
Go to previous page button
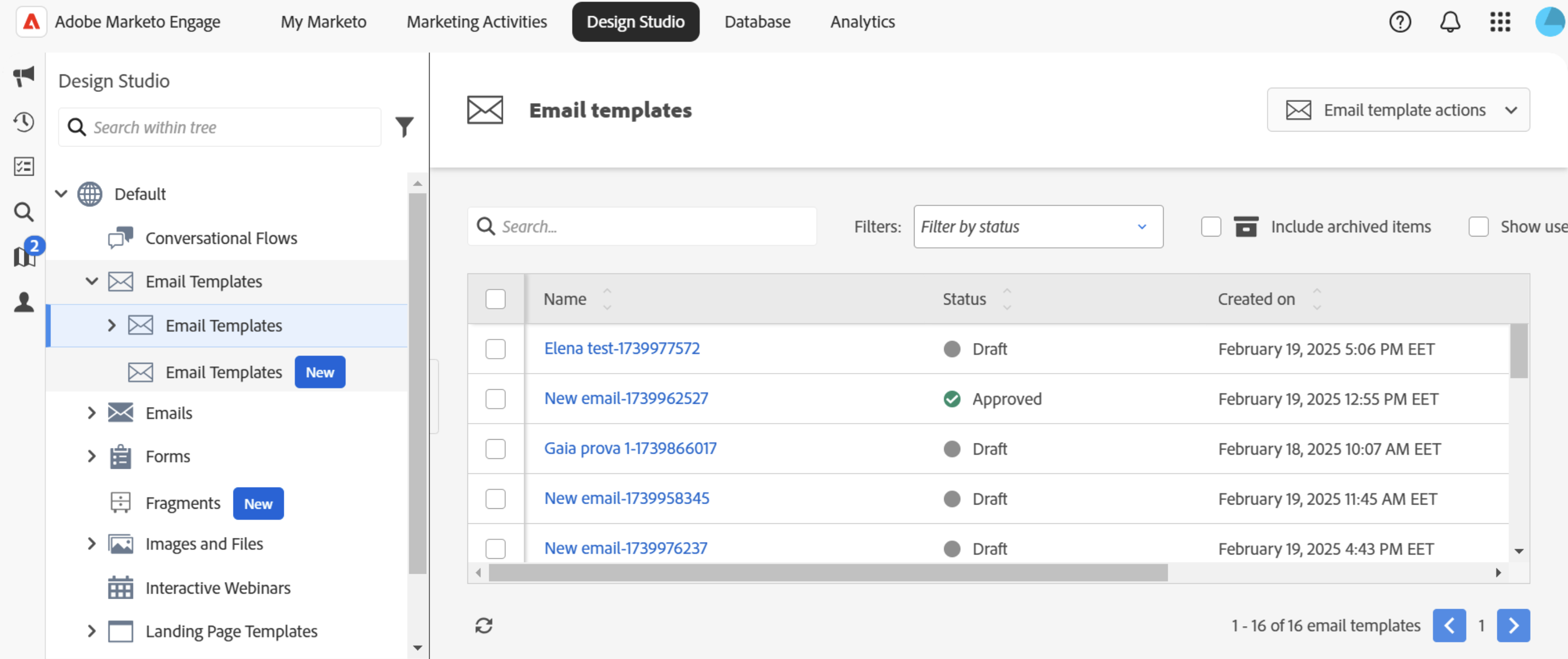tap(1449, 625)
